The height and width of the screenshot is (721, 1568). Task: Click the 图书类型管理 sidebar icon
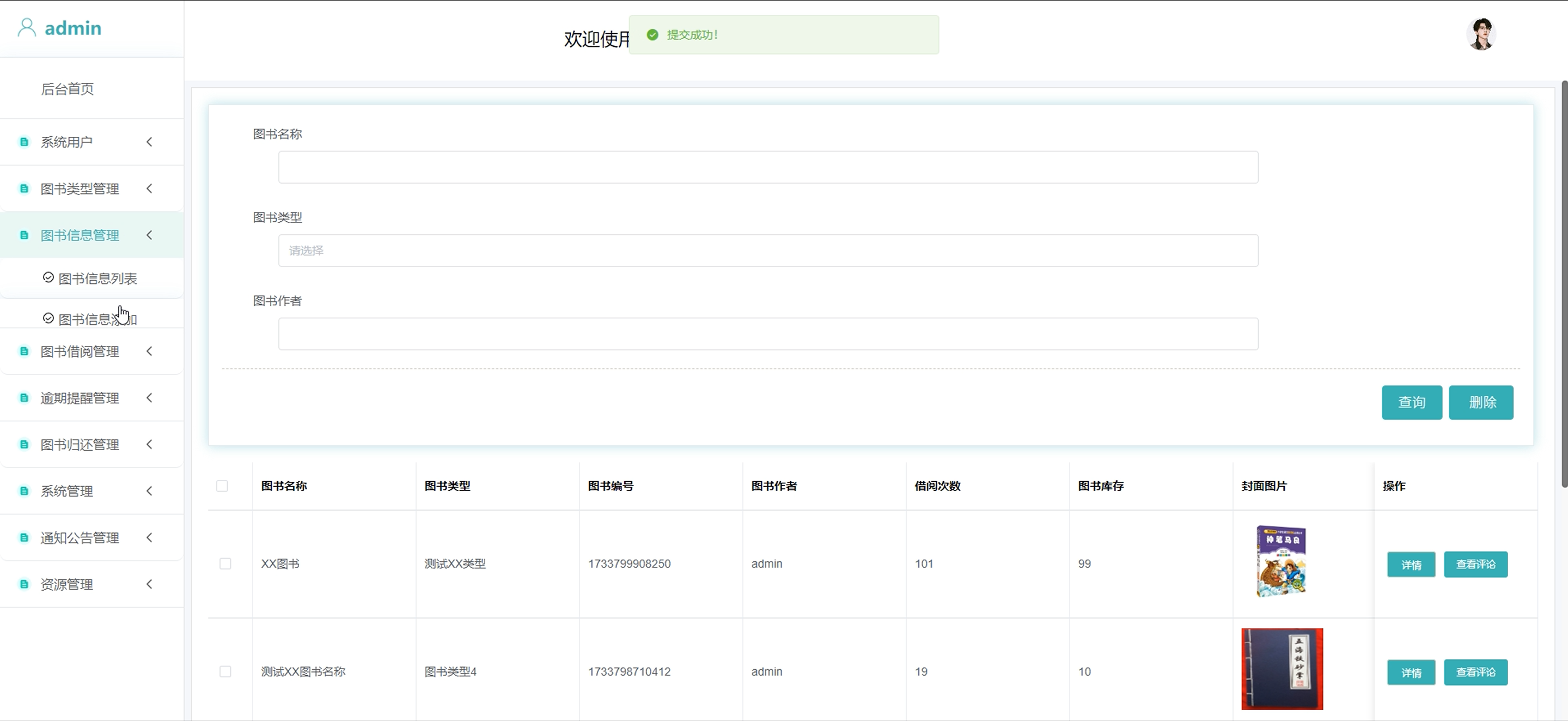[25, 189]
